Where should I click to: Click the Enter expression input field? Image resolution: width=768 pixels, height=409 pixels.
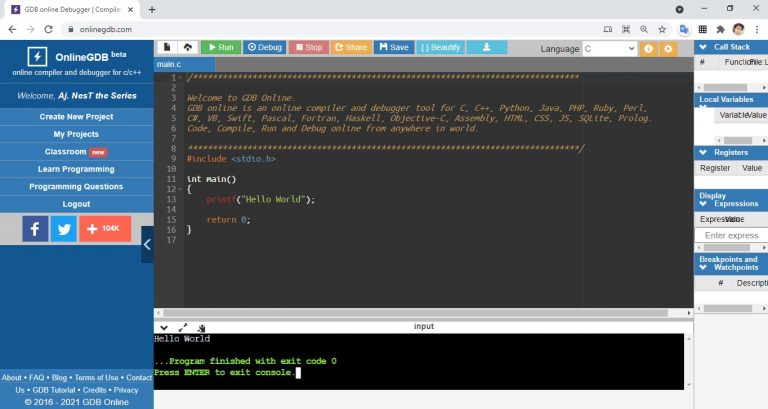click(730, 235)
